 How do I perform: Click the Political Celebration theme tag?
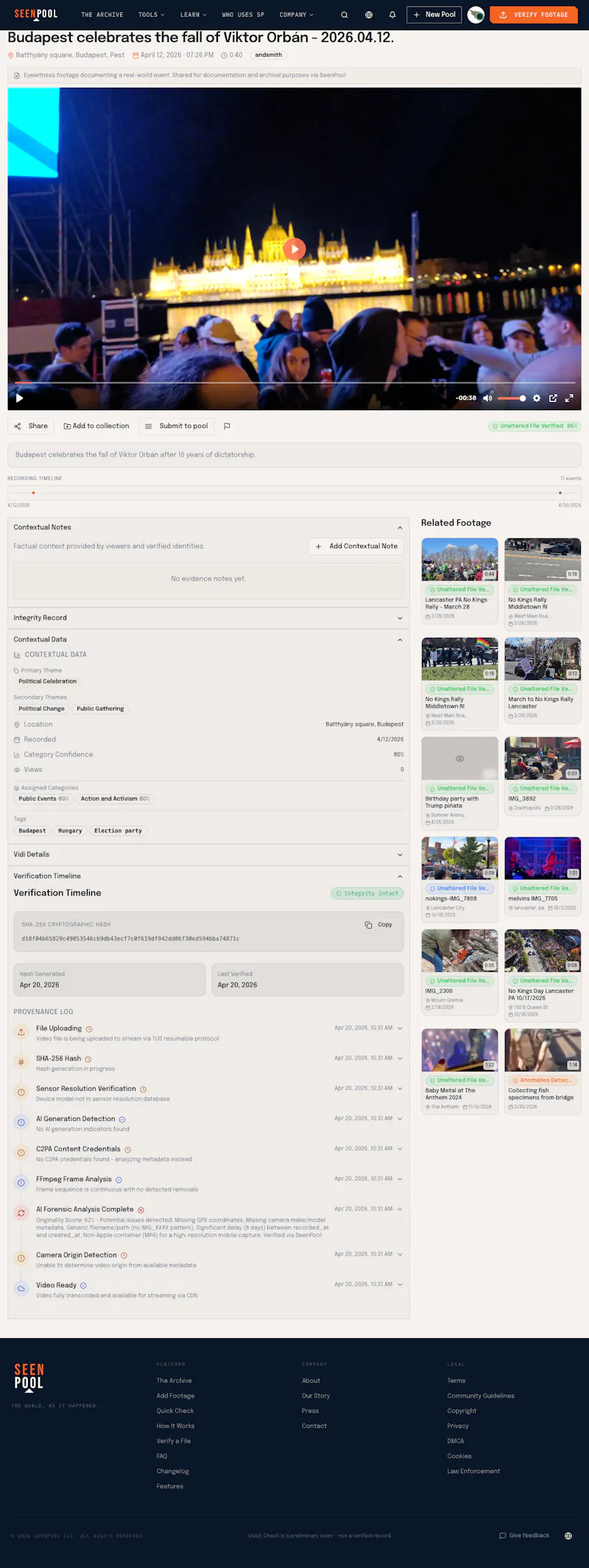coord(48,682)
